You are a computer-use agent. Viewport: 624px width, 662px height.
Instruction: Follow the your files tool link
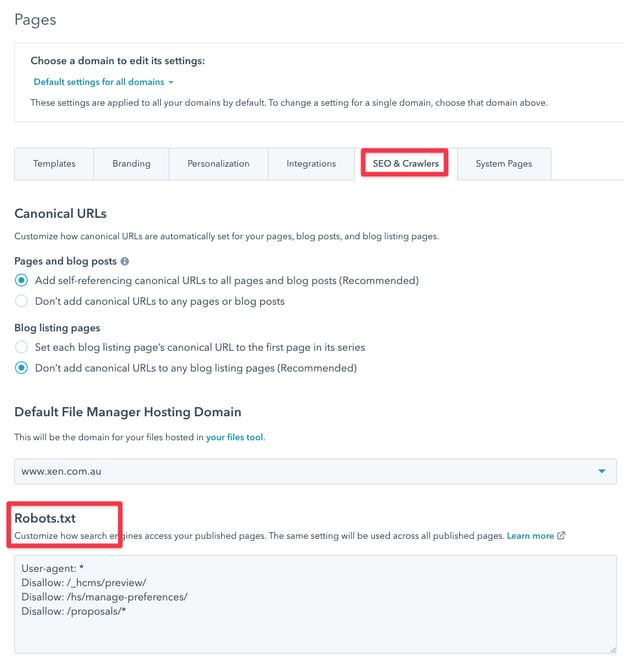pyautogui.click(x=235, y=437)
